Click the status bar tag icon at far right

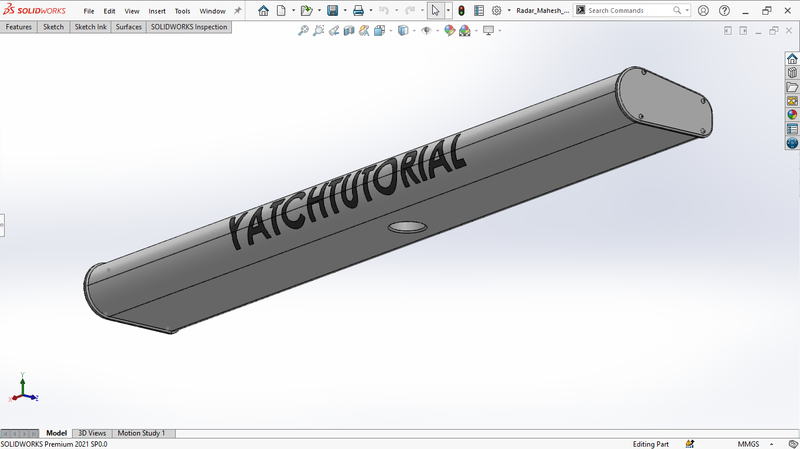click(x=793, y=444)
